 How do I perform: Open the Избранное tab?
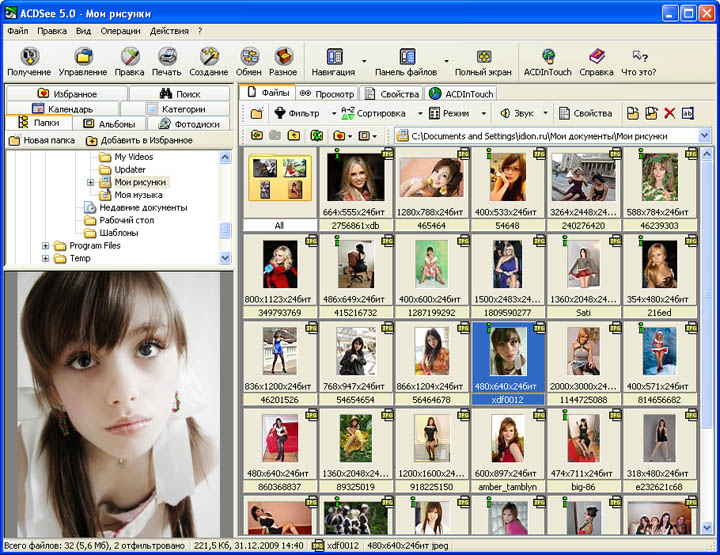click(x=67, y=94)
